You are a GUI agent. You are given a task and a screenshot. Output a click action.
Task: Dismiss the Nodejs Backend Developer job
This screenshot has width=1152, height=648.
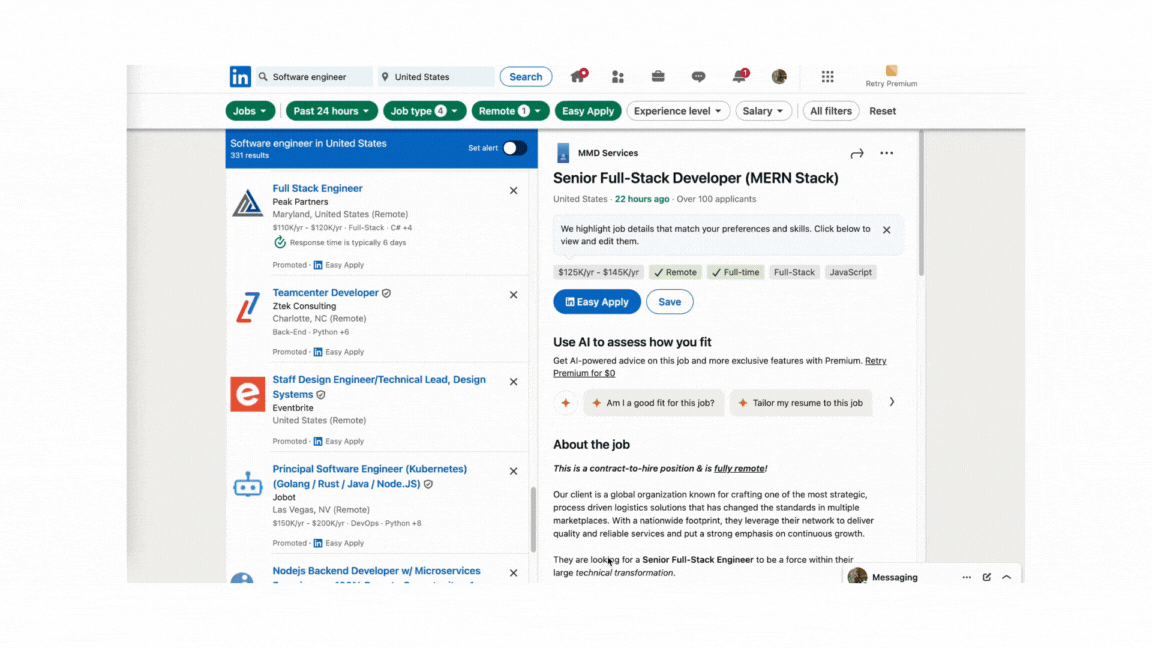[x=514, y=573]
